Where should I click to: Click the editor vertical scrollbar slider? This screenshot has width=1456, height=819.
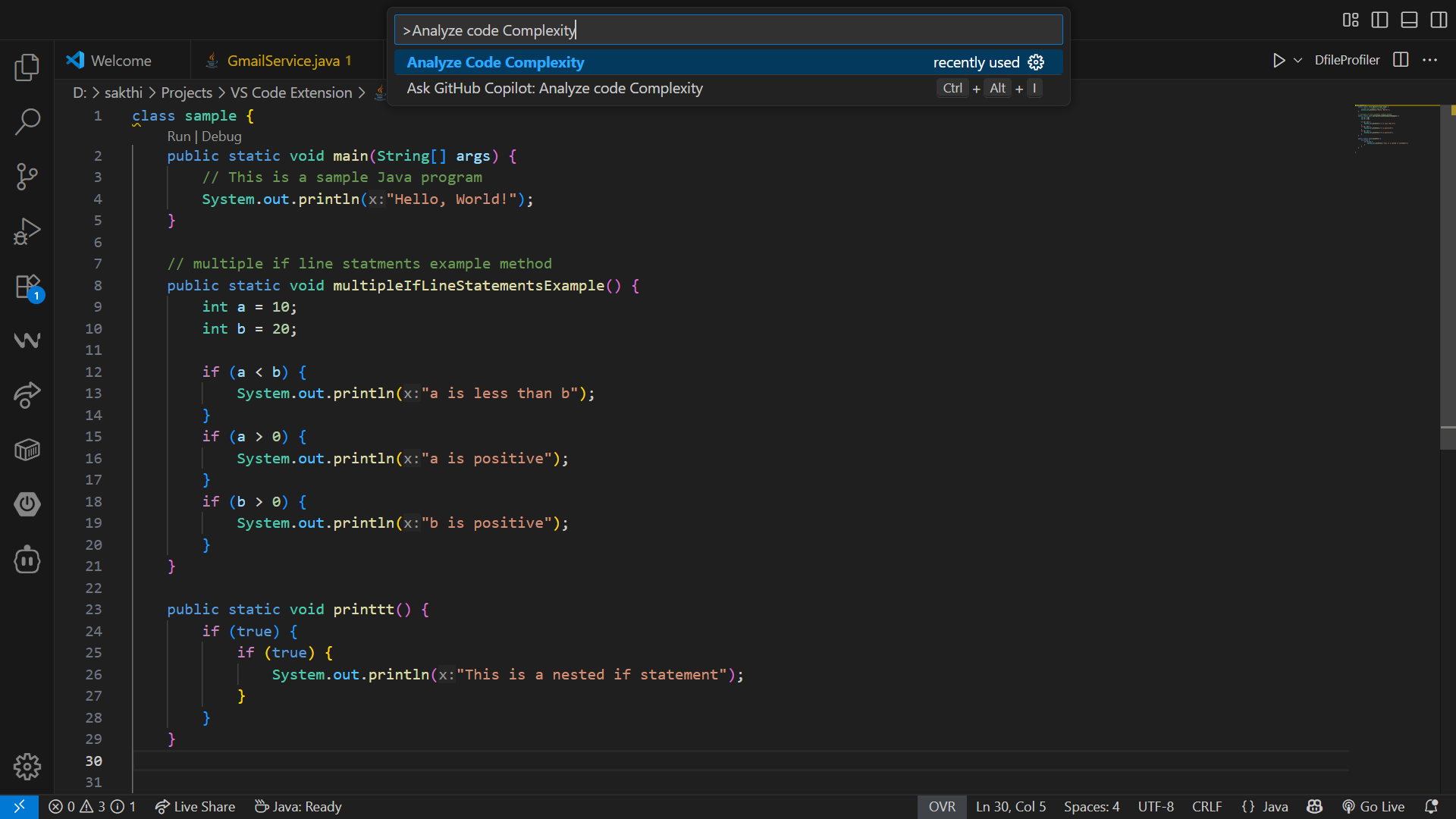coord(1448,265)
